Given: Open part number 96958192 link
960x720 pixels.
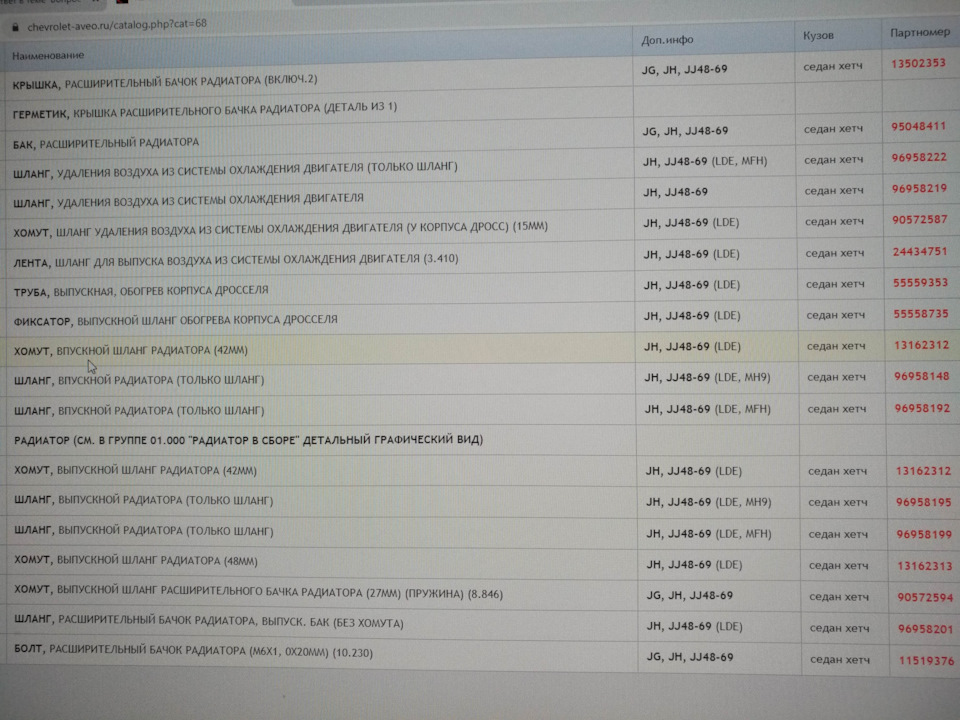Looking at the screenshot, I should pos(922,408).
